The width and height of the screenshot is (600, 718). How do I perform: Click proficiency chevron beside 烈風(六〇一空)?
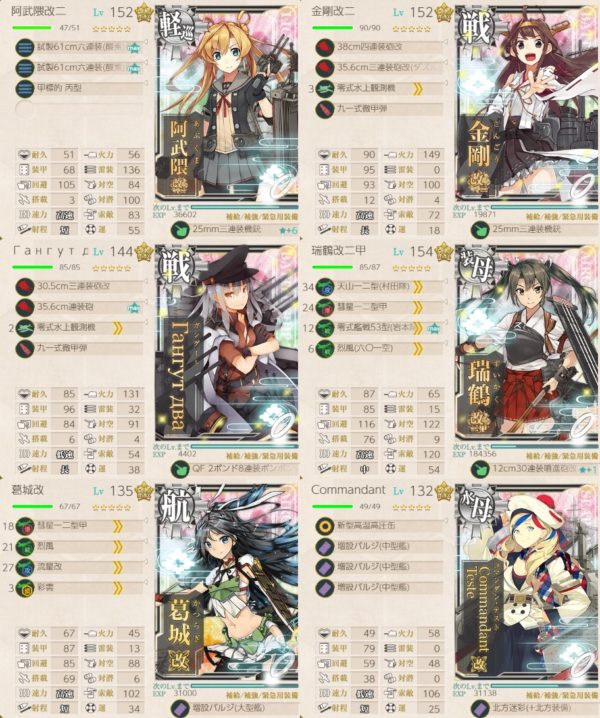[417, 349]
